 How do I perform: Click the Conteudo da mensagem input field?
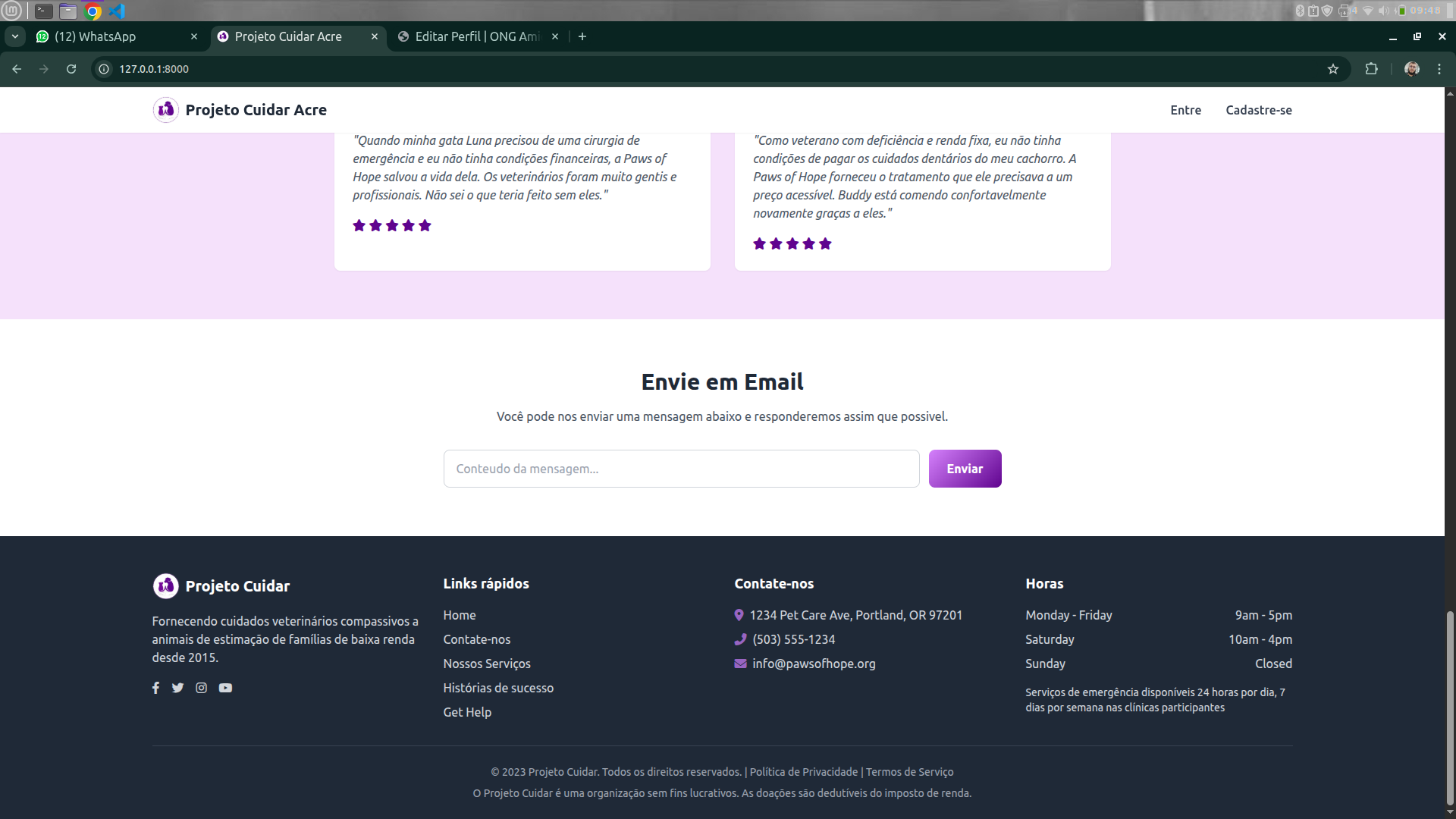tap(680, 468)
